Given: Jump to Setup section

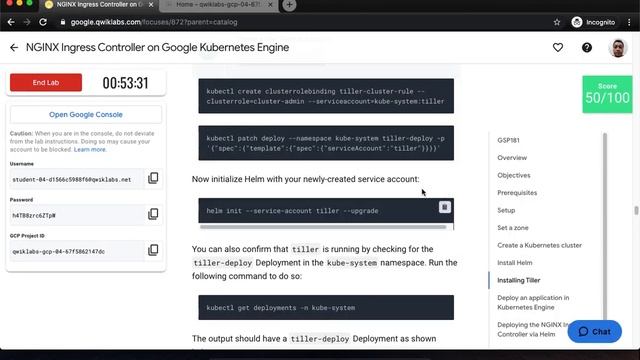Looking at the screenshot, I should [x=506, y=210].
